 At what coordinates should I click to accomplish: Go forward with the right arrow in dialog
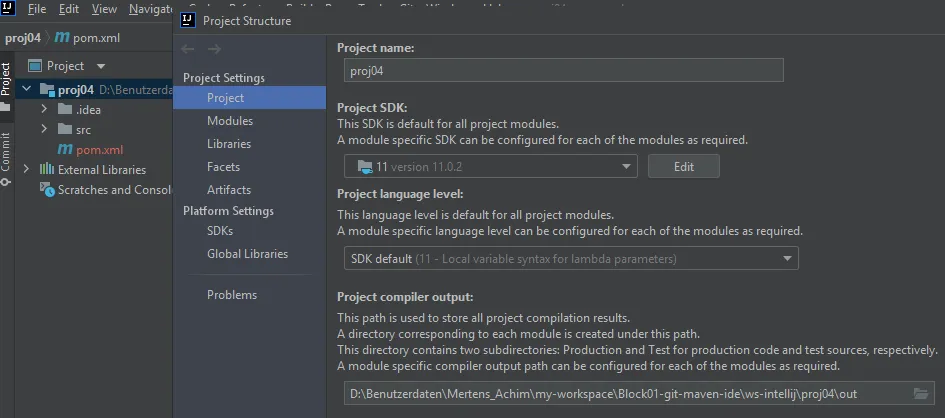click(215, 49)
